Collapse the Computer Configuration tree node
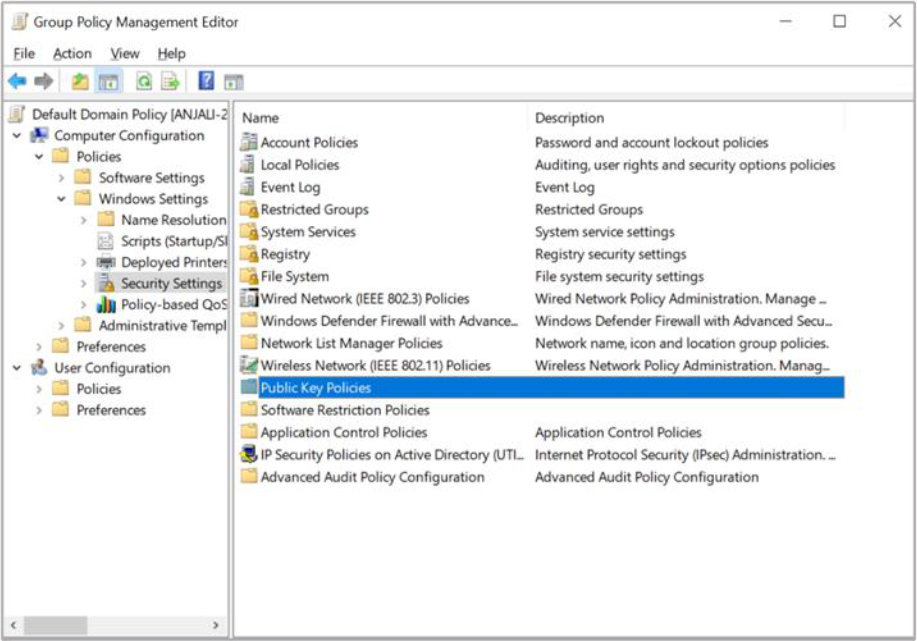Image resolution: width=917 pixels, height=641 pixels. [17, 135]
